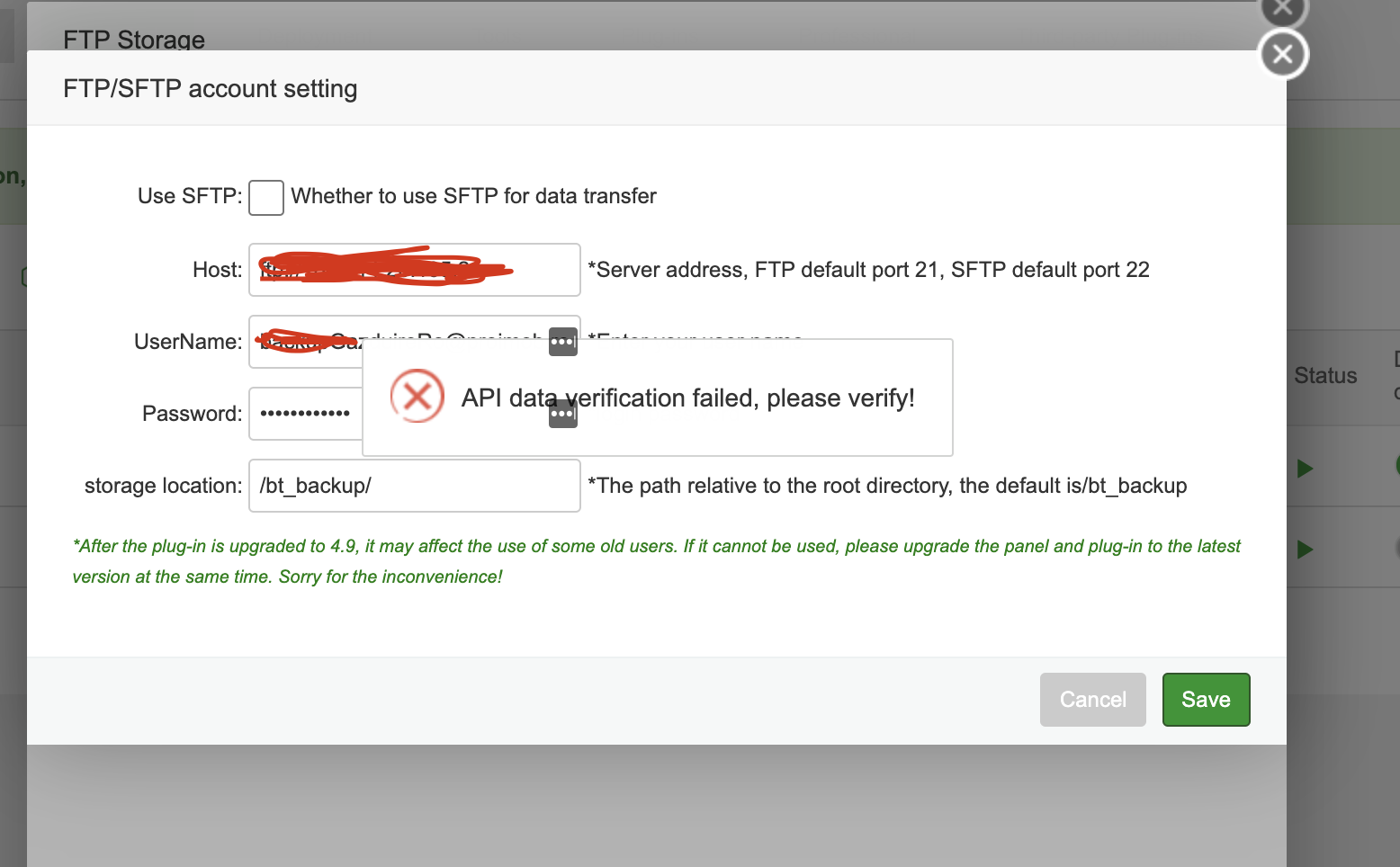Enable the Use SFTP checkbox
Viewport: 1400px width, 867px height.
pyautogui.click(x=266, y=197)
